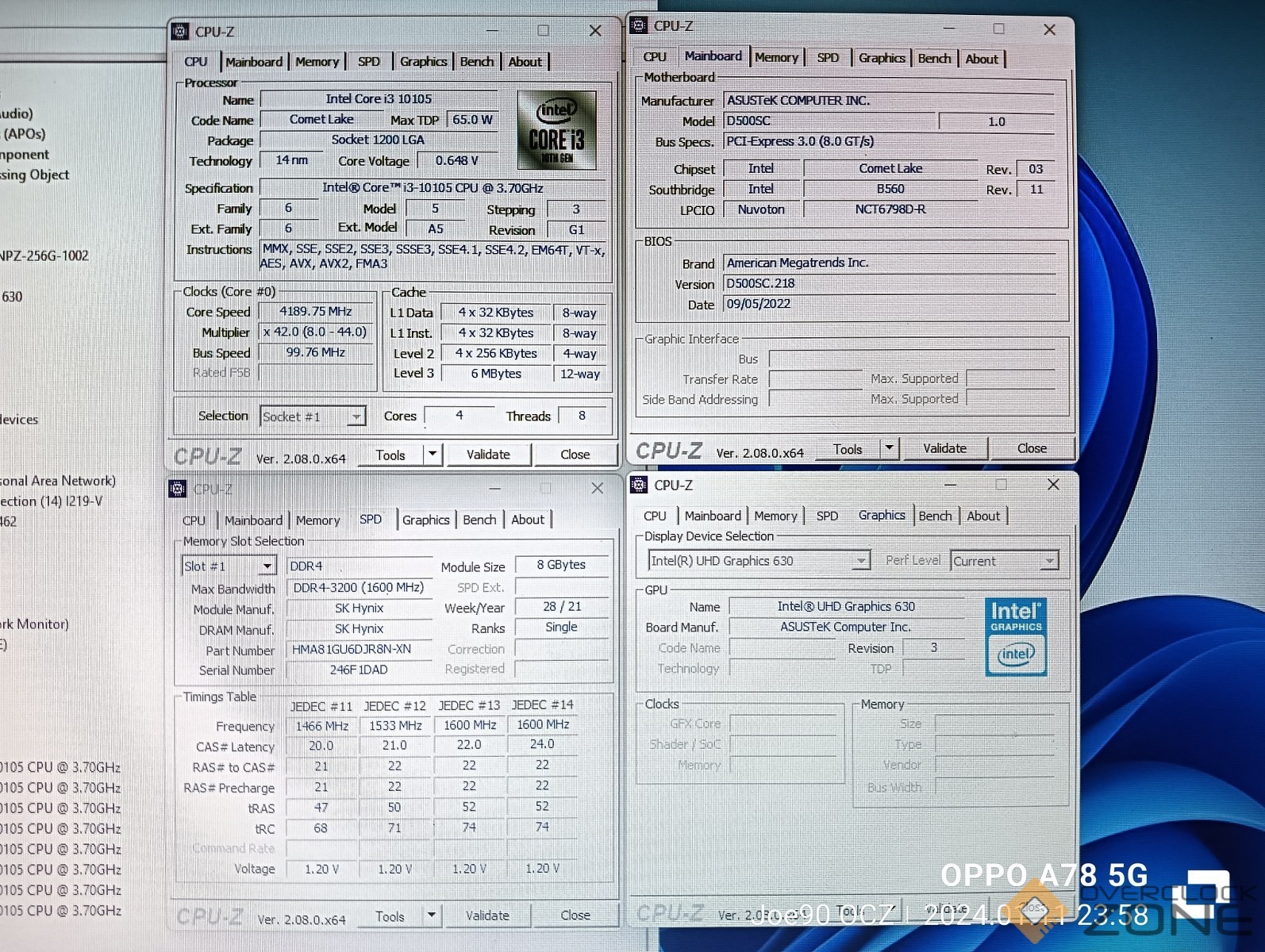
Task: Minimize the CPU-Z window showing the Processor info
Action: pyautogui.click(x=493, y=31)
